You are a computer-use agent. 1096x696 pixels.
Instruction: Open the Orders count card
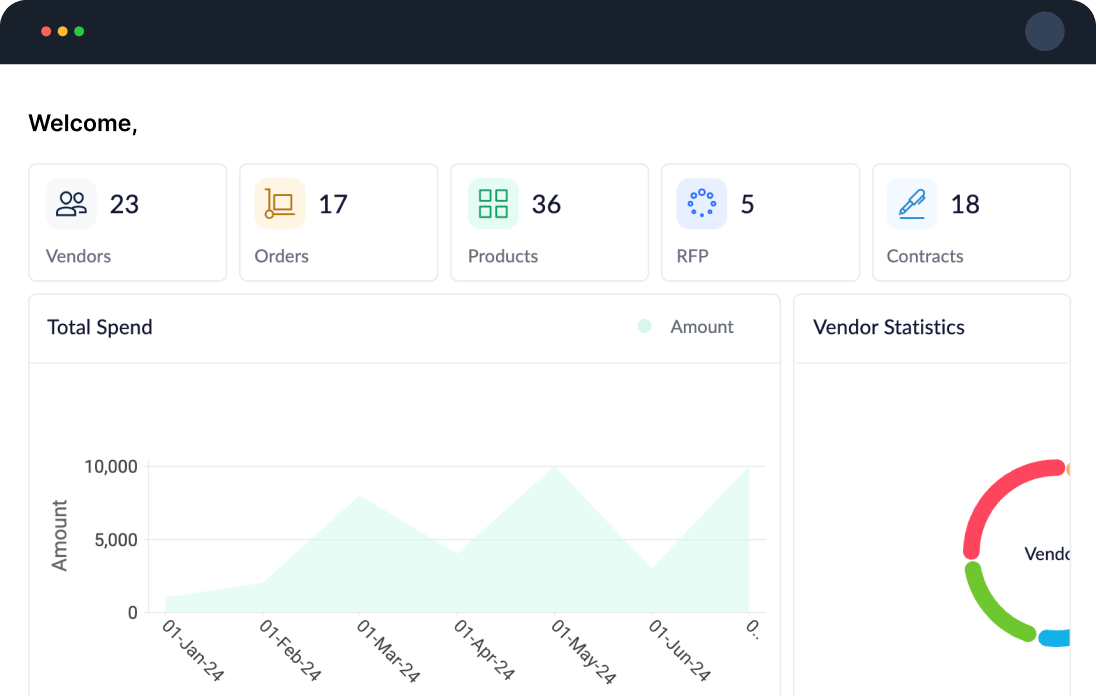click(338, 222)
